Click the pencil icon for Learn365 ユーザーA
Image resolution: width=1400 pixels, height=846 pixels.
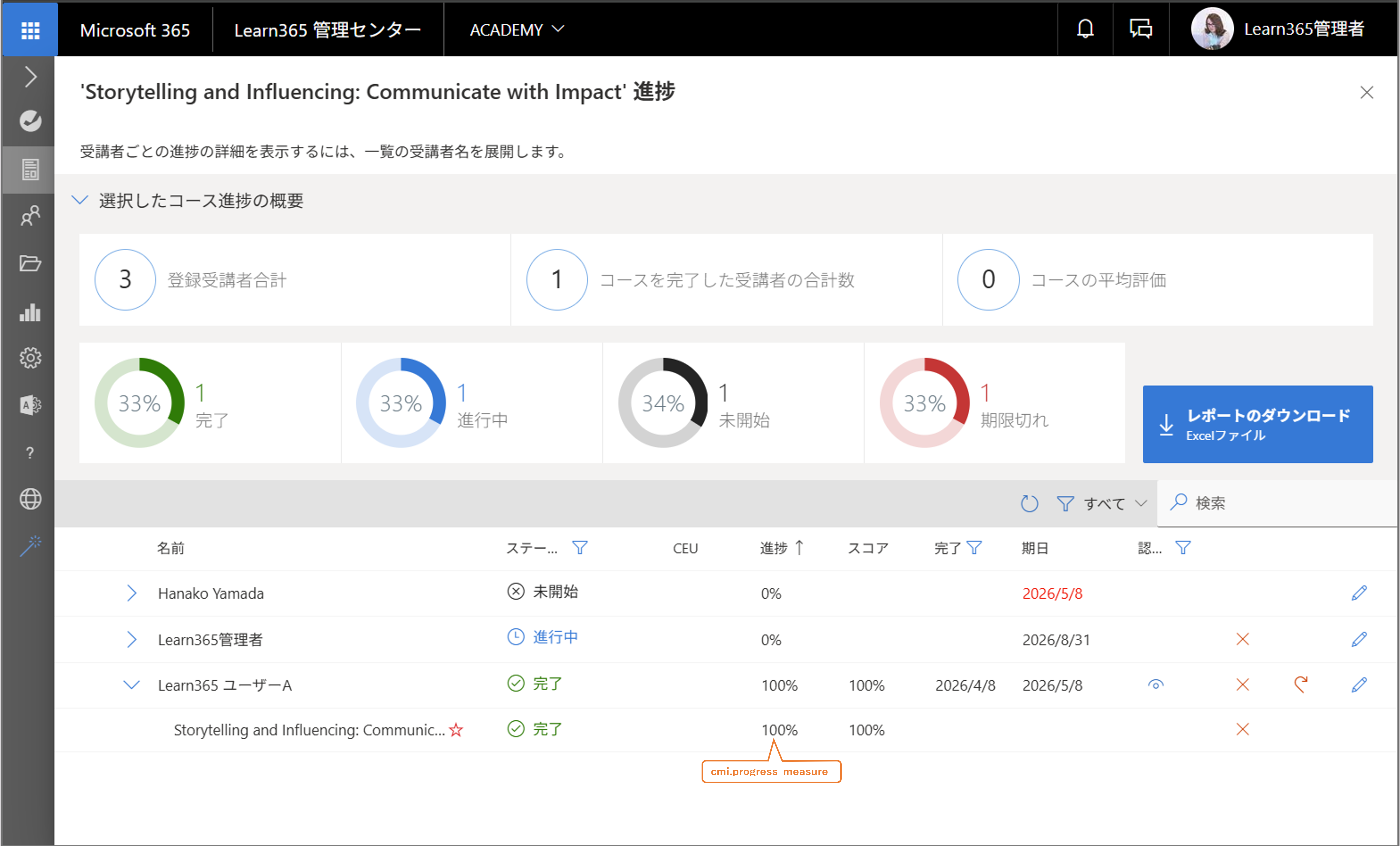coord(1359,685)
